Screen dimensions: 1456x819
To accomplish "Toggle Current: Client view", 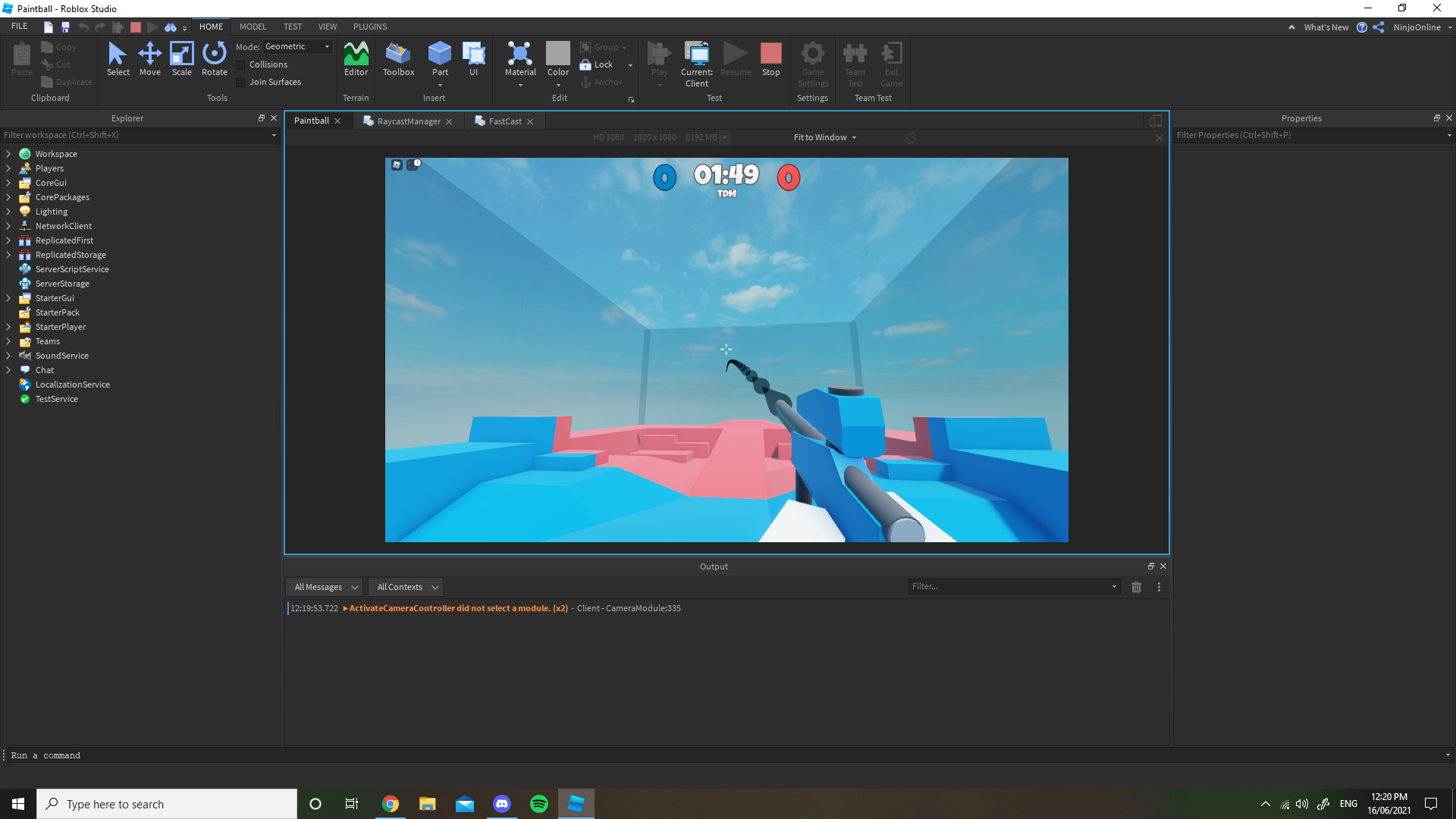I will tap(696, 64).
